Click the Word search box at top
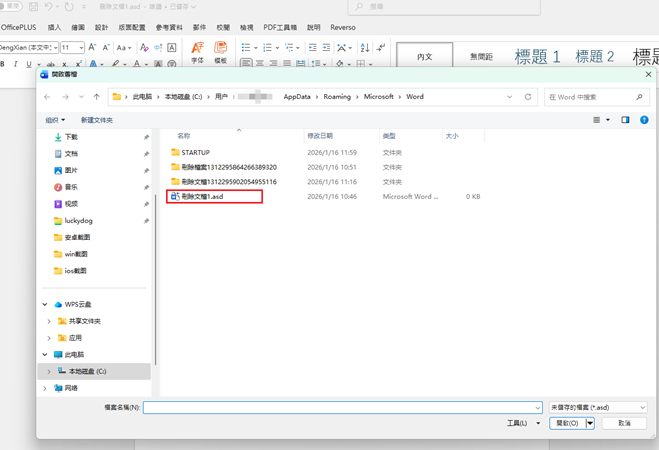This screenshot has width=659, height=450. tap(444, 7)
